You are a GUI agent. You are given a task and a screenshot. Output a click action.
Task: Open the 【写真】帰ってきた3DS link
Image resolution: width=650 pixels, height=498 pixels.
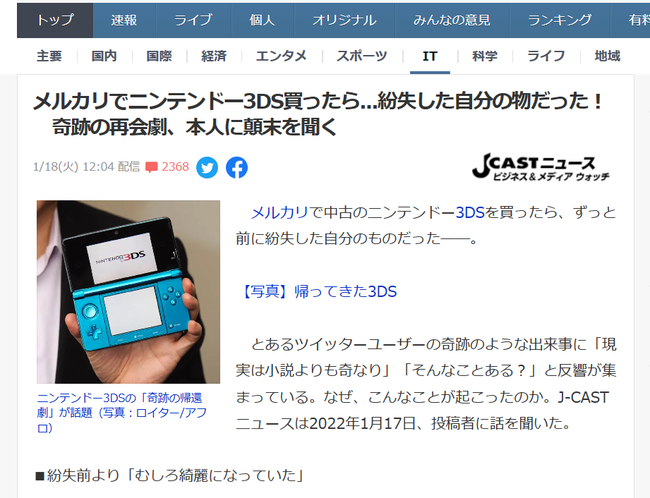pyautogui.click(x=318, y=292)
